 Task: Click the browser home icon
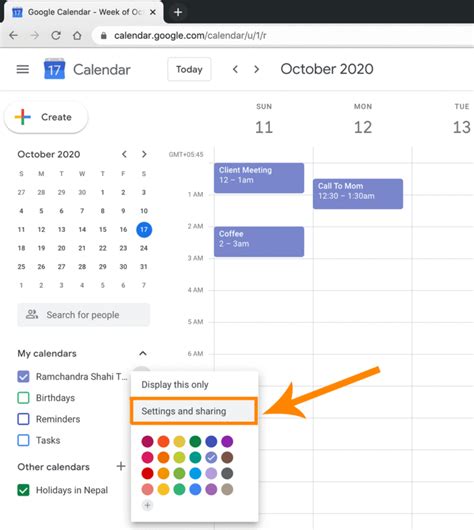pyautogui.click(x=77, y=35)
